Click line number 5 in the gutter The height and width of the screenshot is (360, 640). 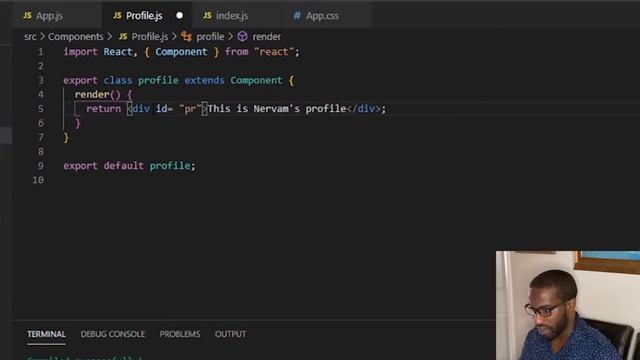[x=40, y=109]
